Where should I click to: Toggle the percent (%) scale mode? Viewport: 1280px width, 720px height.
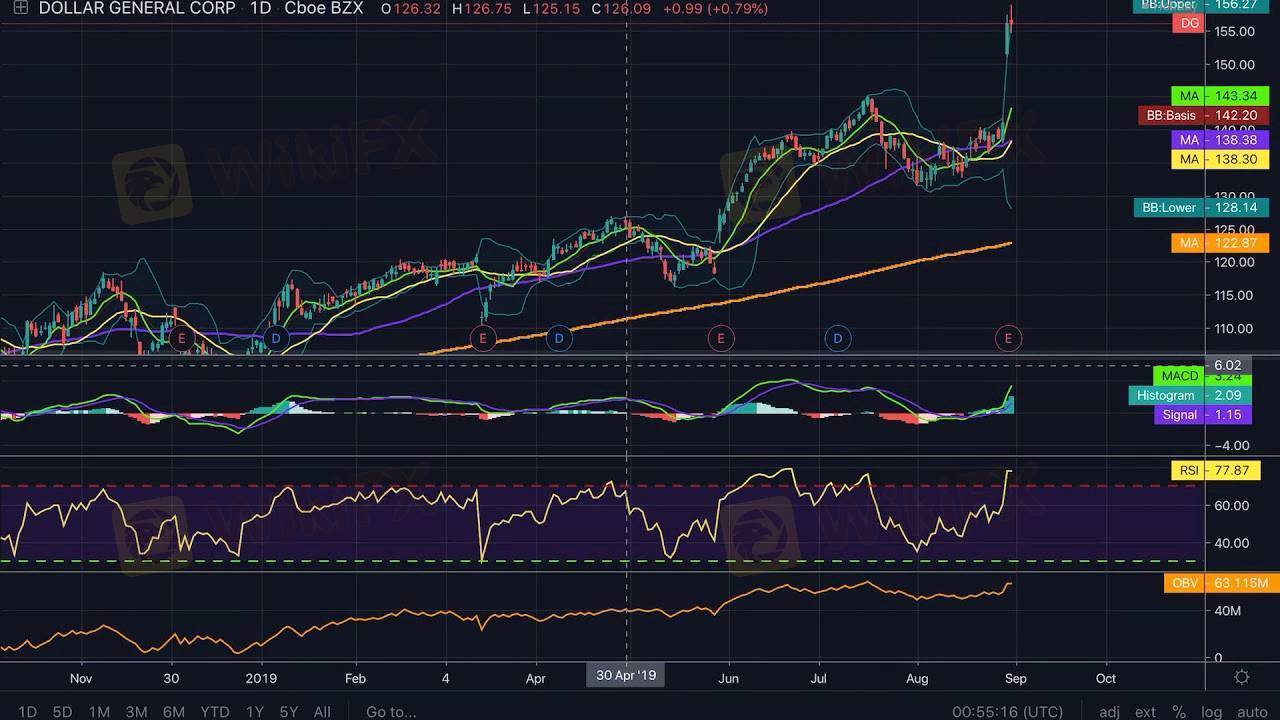click(1179, 712)
